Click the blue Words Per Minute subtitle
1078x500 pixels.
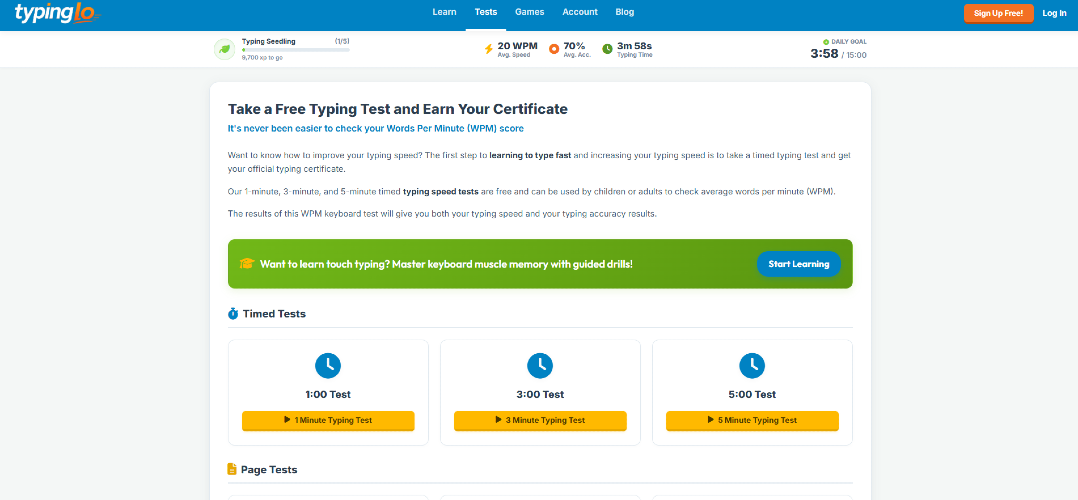point(376,129)
